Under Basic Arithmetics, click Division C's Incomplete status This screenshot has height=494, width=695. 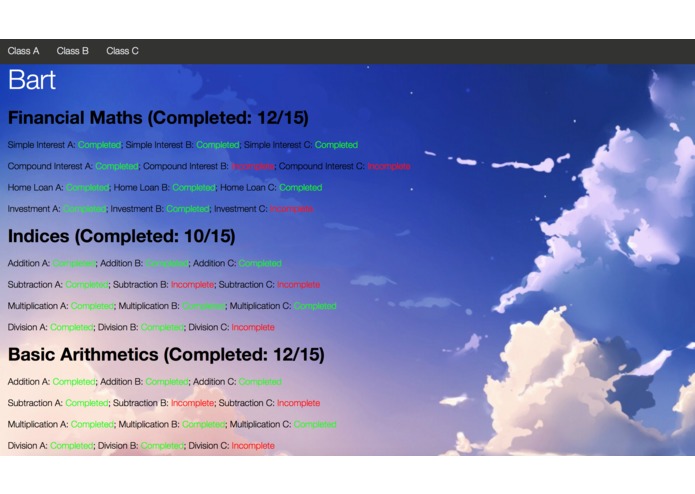[253, 445]
